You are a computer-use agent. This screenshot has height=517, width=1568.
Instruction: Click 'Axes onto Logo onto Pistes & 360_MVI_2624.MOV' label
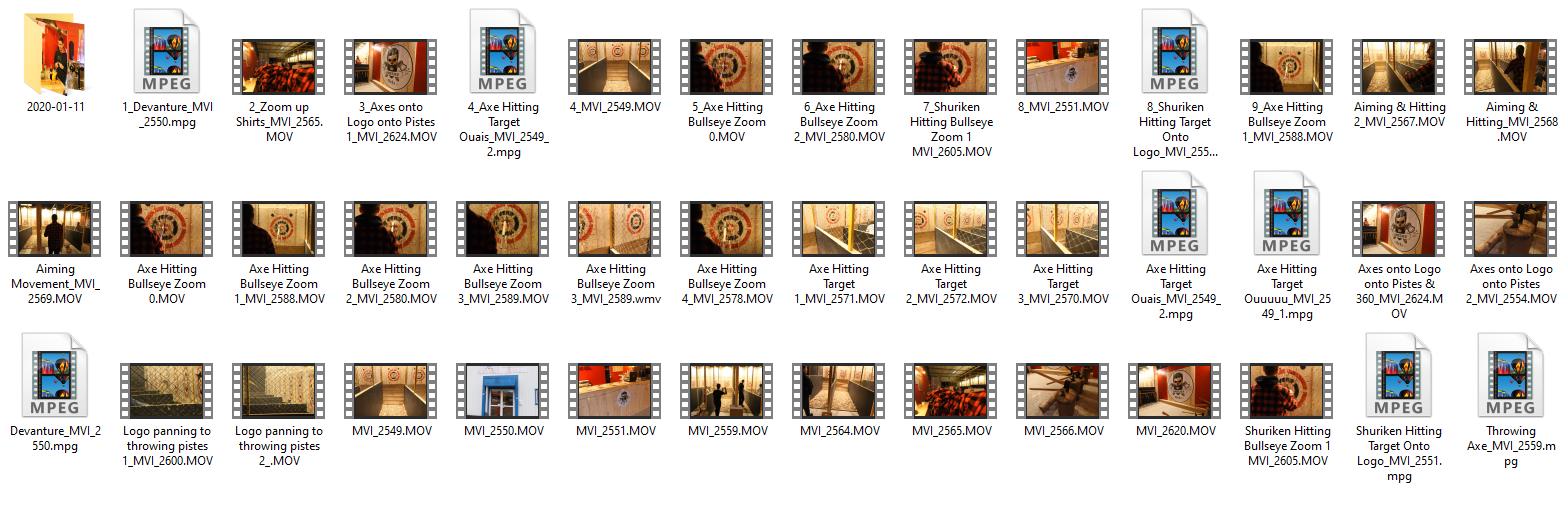click(x=1399, y=291)
